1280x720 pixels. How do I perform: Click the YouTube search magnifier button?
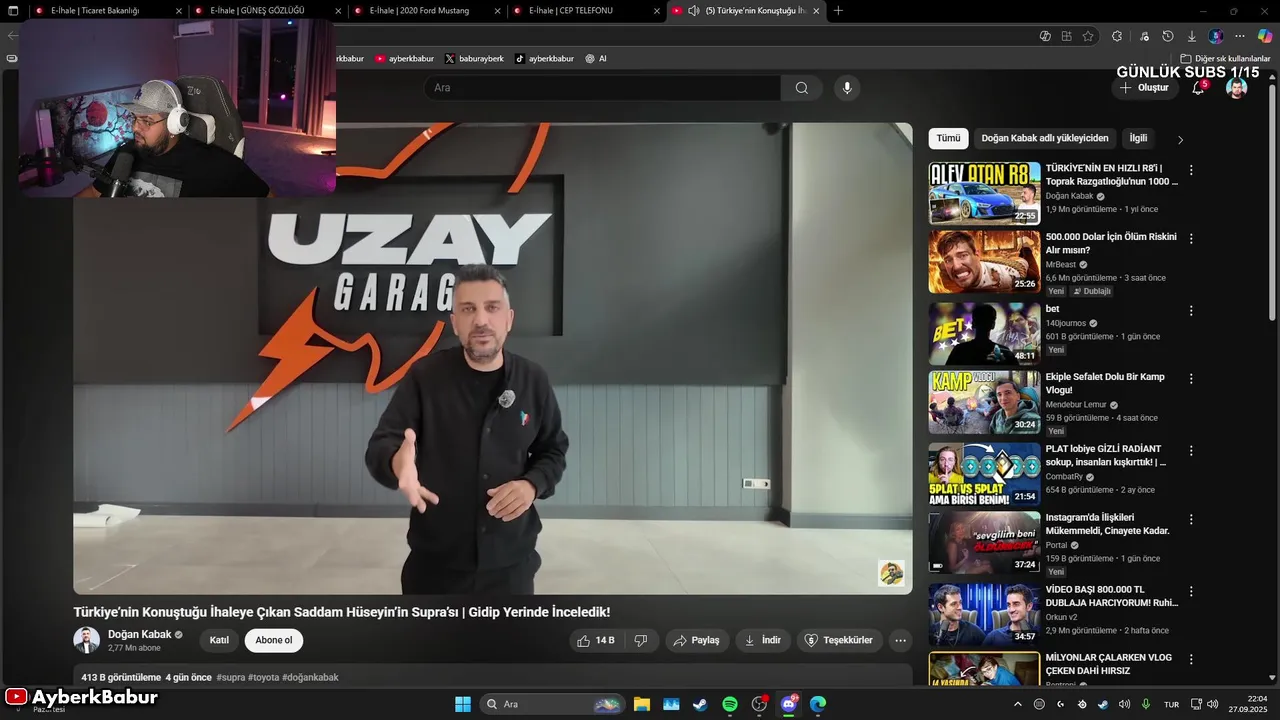[801, 88]
